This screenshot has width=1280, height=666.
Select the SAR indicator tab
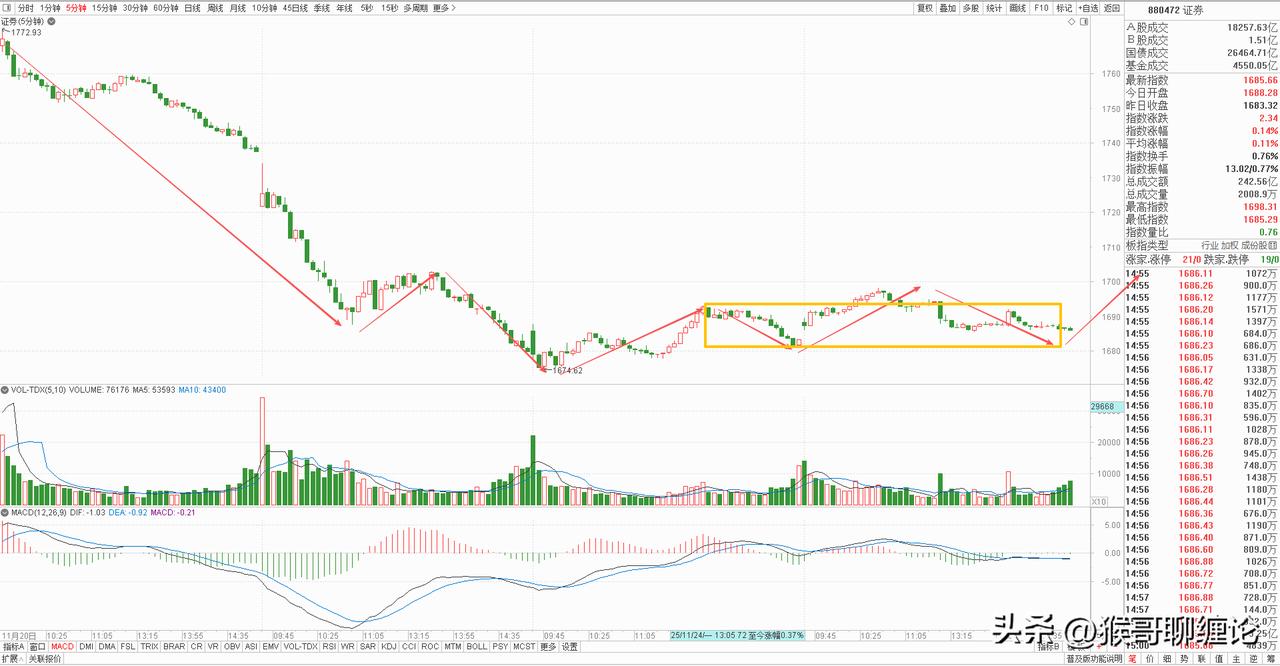coord(368,646)
